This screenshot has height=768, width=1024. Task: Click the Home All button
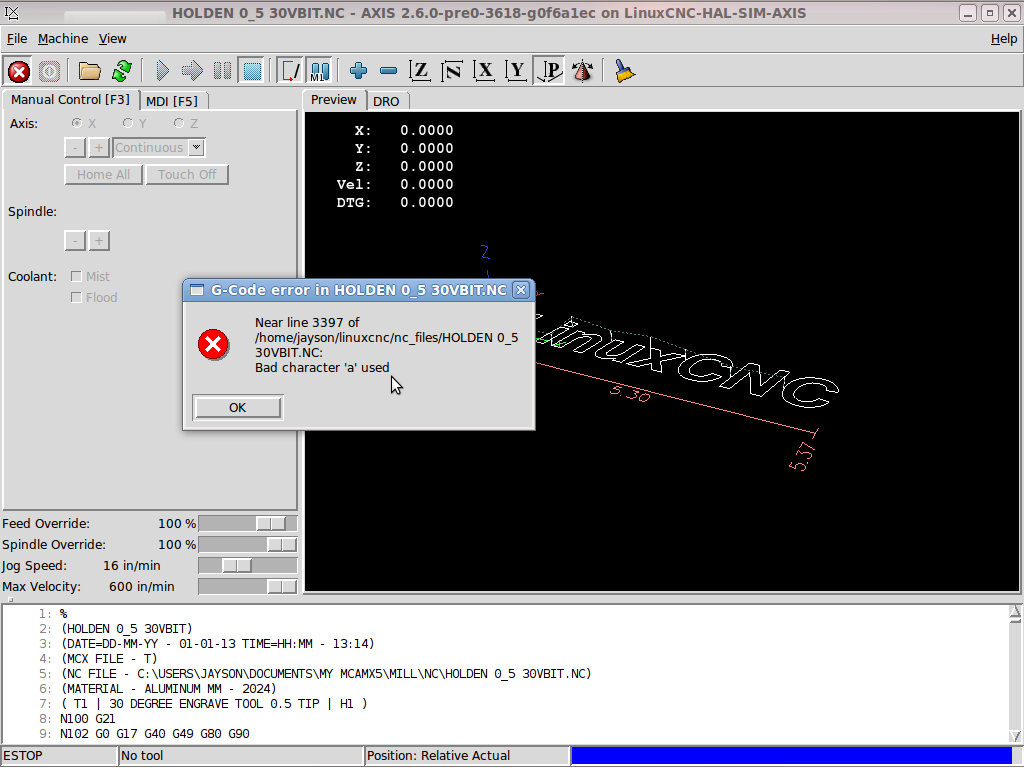click(x=103, y=174)
